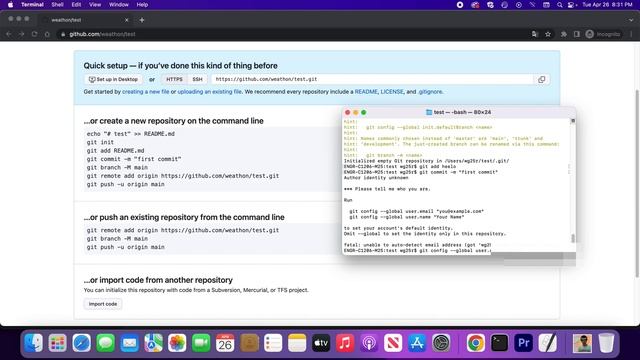Open the .gitignore link
640x360 pixels.
point(430,92)
